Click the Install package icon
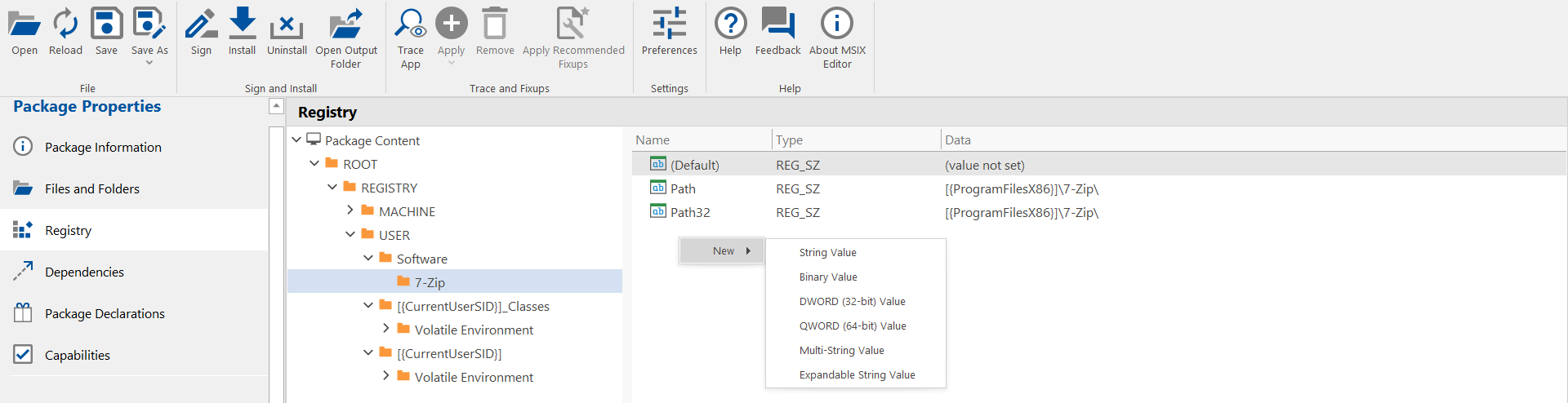This screenshot has height=403, width=1568. click(x=242, y=24)
